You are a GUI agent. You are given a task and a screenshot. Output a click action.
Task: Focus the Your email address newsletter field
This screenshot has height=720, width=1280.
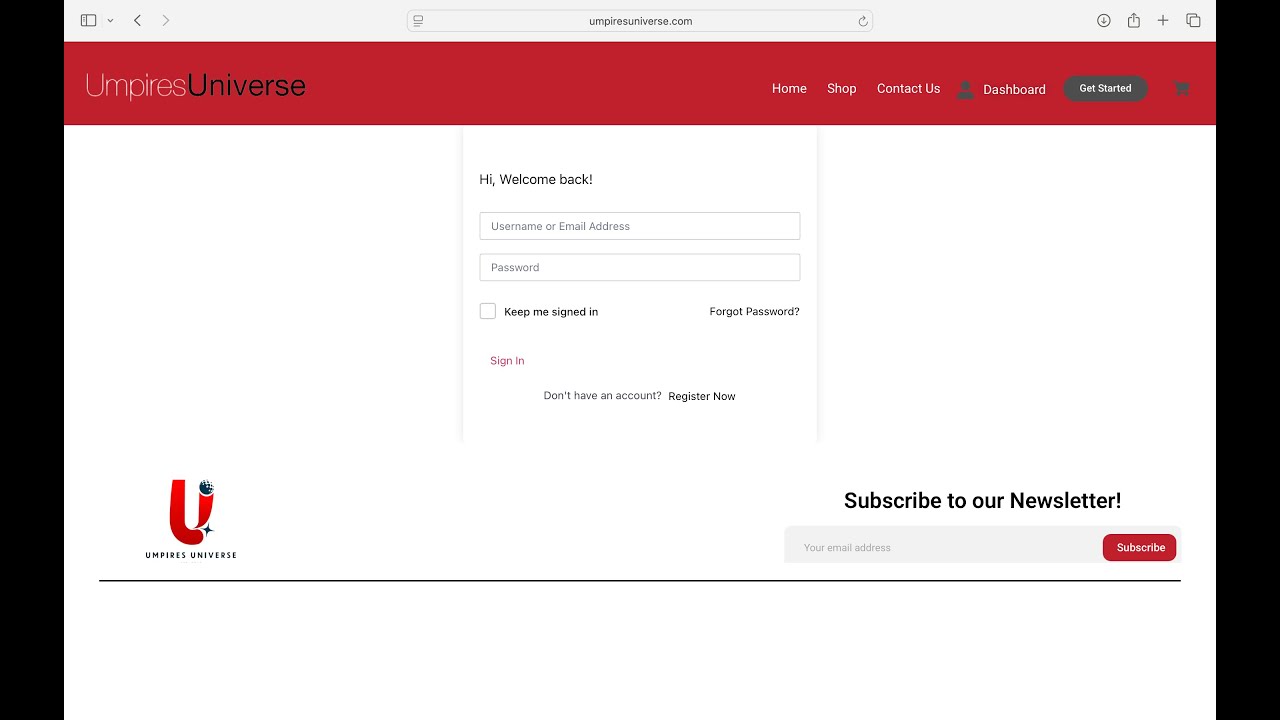943,547
